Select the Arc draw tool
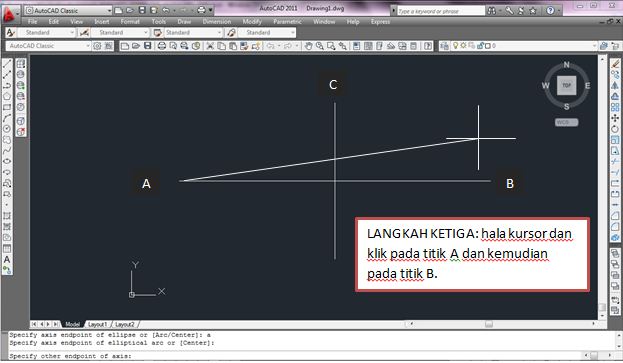 (x=7, y=118)
